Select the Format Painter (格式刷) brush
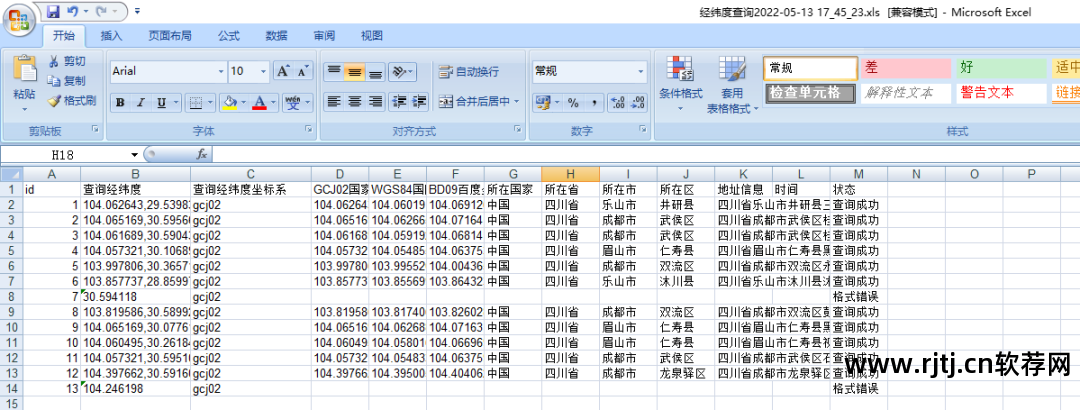 [x=72, y=100]
